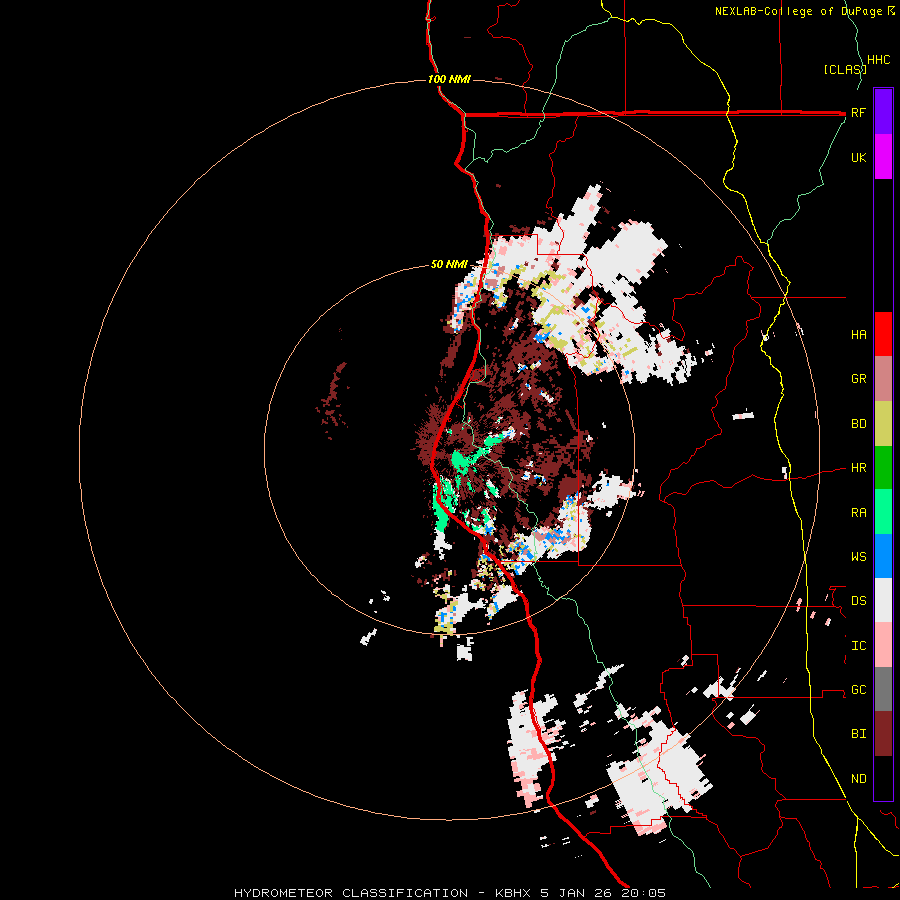Click the RF legend label
The image size is (900, 900).
click(858, 112)
